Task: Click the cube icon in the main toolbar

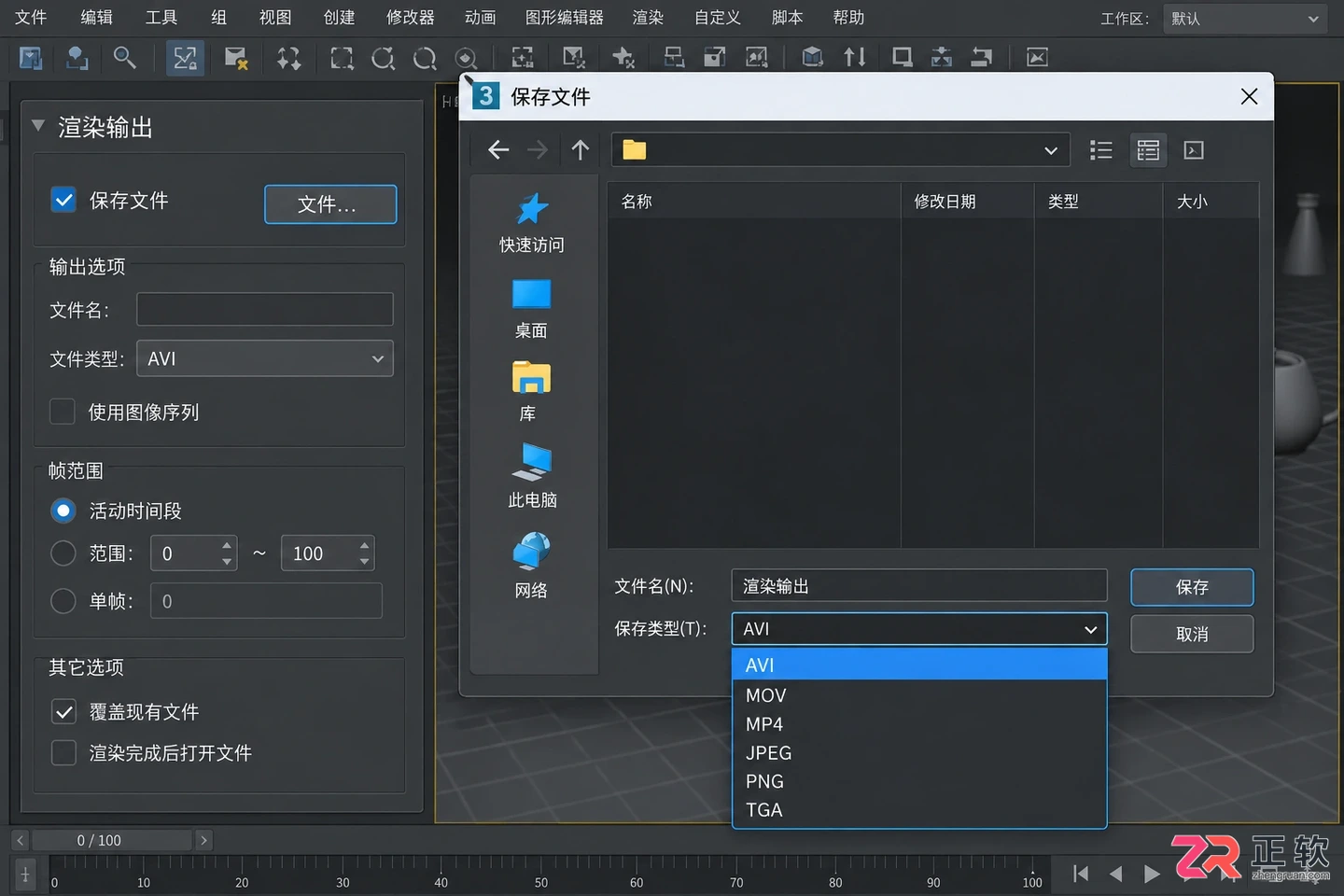Action: coord(812,58)
